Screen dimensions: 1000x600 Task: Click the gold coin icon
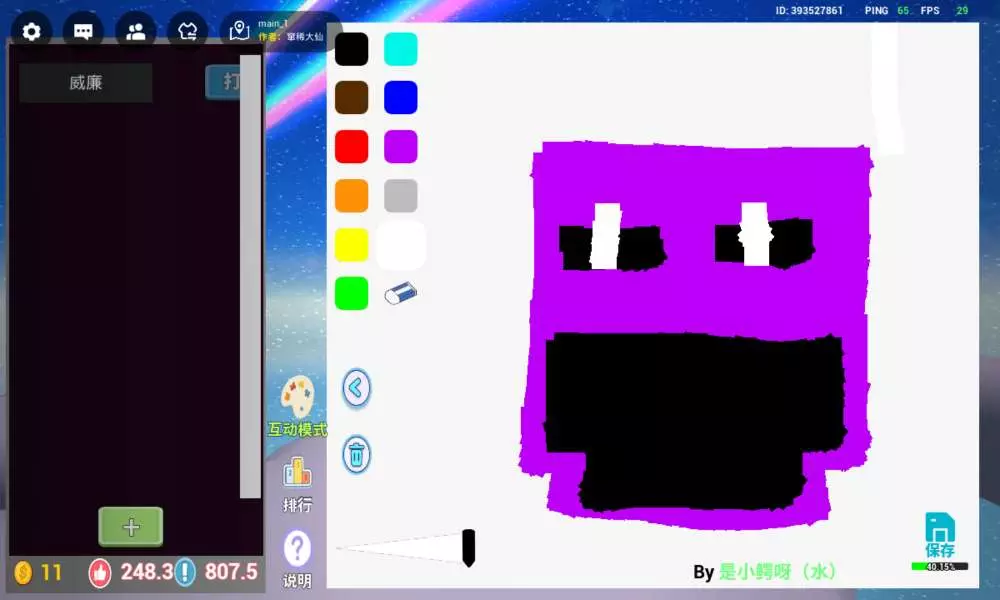click(x=23, y=572)
